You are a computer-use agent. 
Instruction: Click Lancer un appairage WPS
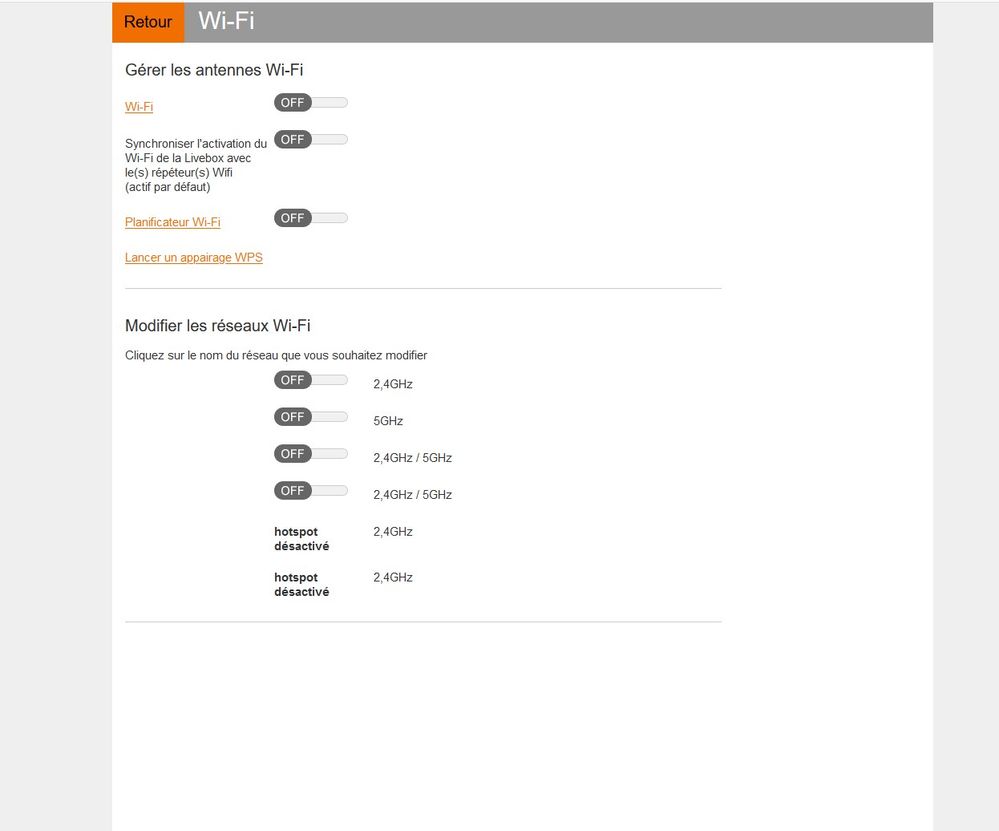[194, 257]
